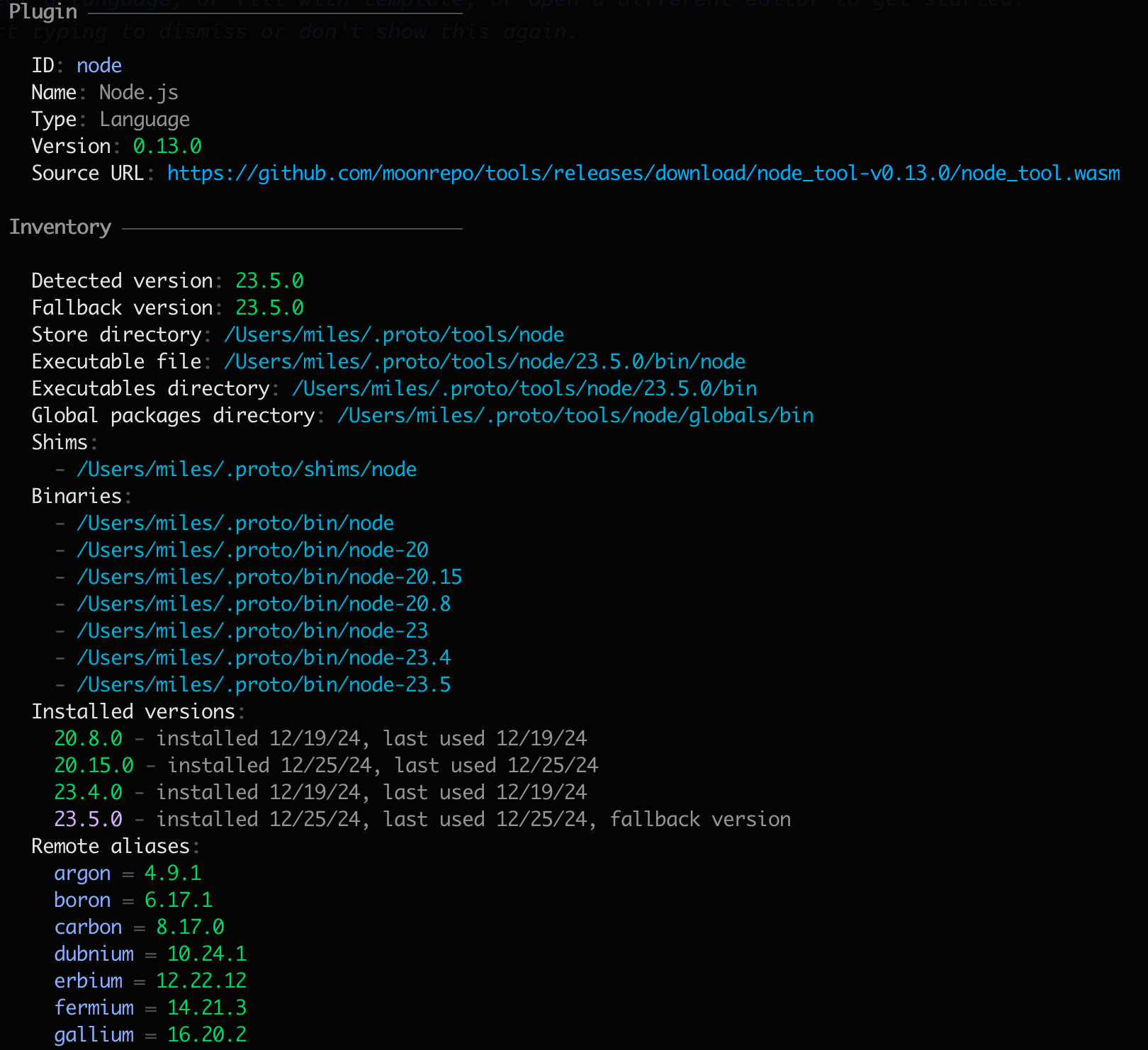
Task: Select the node-23.5 binary path
Action: click(x=264, y=685)
